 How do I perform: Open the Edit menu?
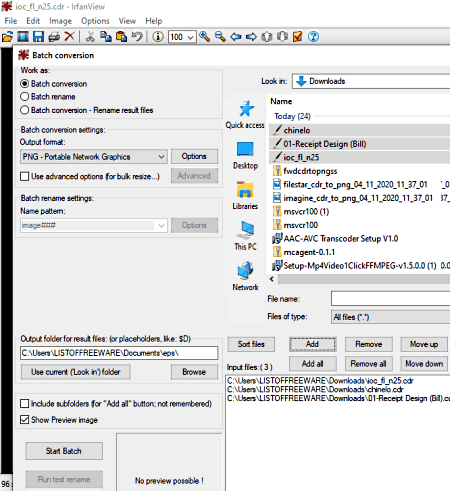(x=33, y=21)
